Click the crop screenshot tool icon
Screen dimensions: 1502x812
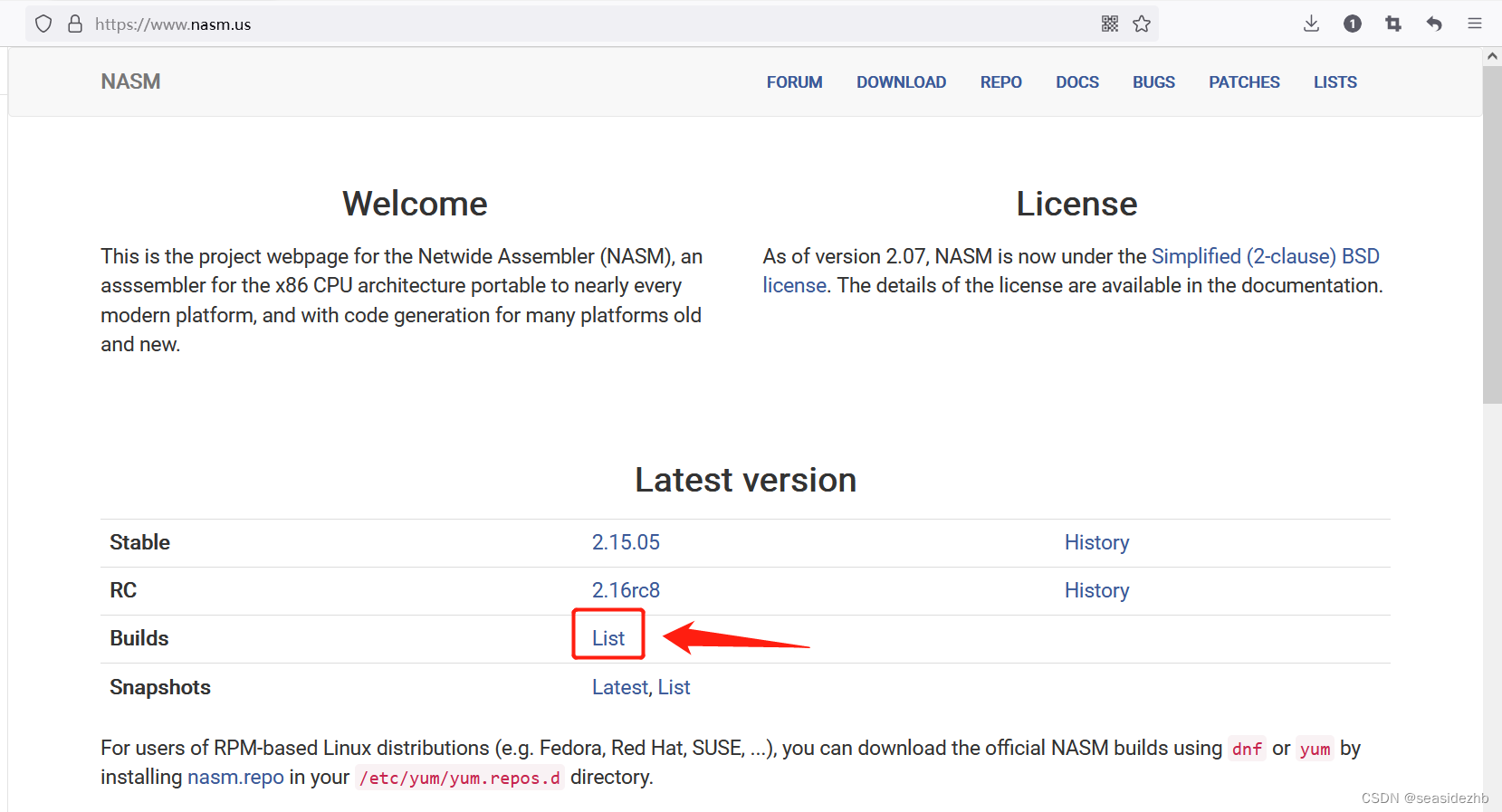1393,24
